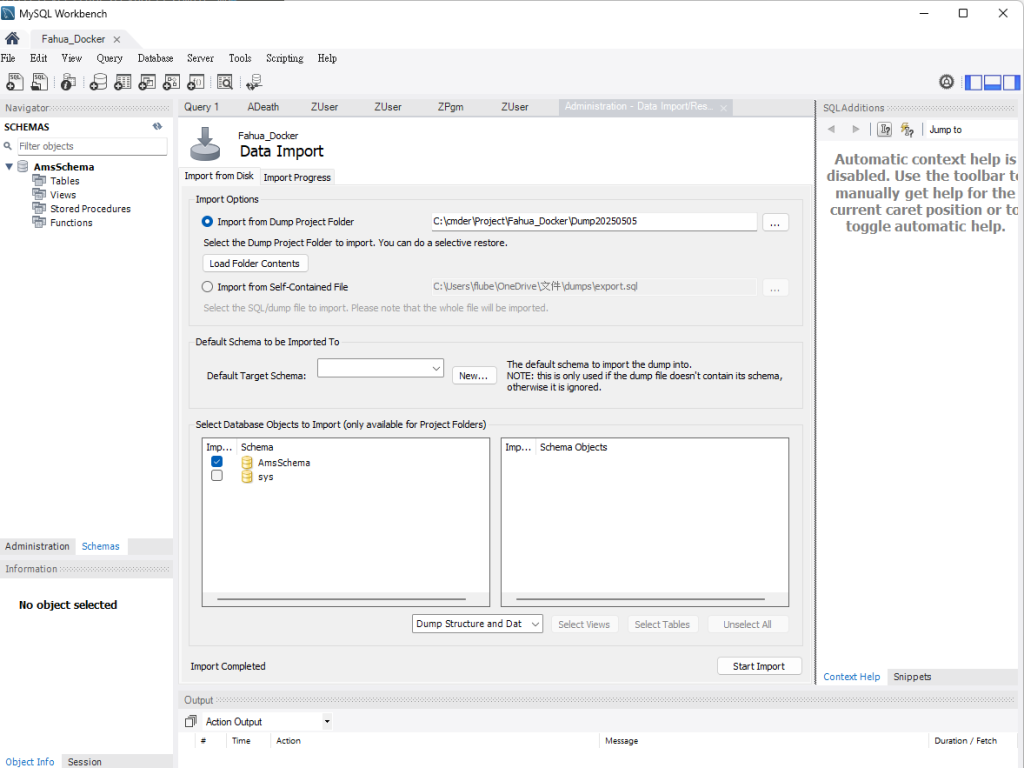Viewport: 1024px width, 768px height.
Task: Click the Schema list horizontal scrollbar
Action: (x=342, y=598)
